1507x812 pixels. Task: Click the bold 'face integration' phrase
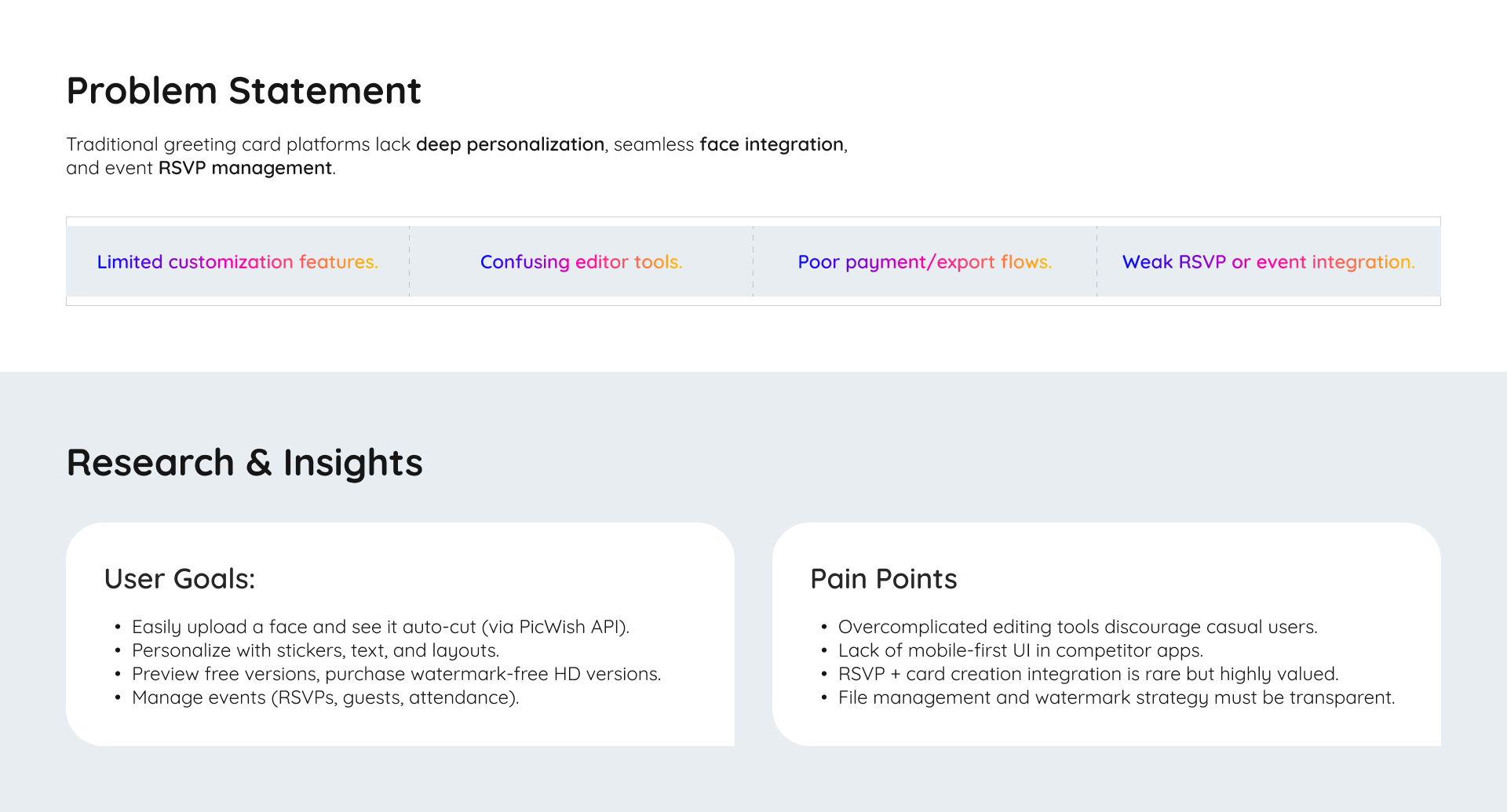coord(772,144)
